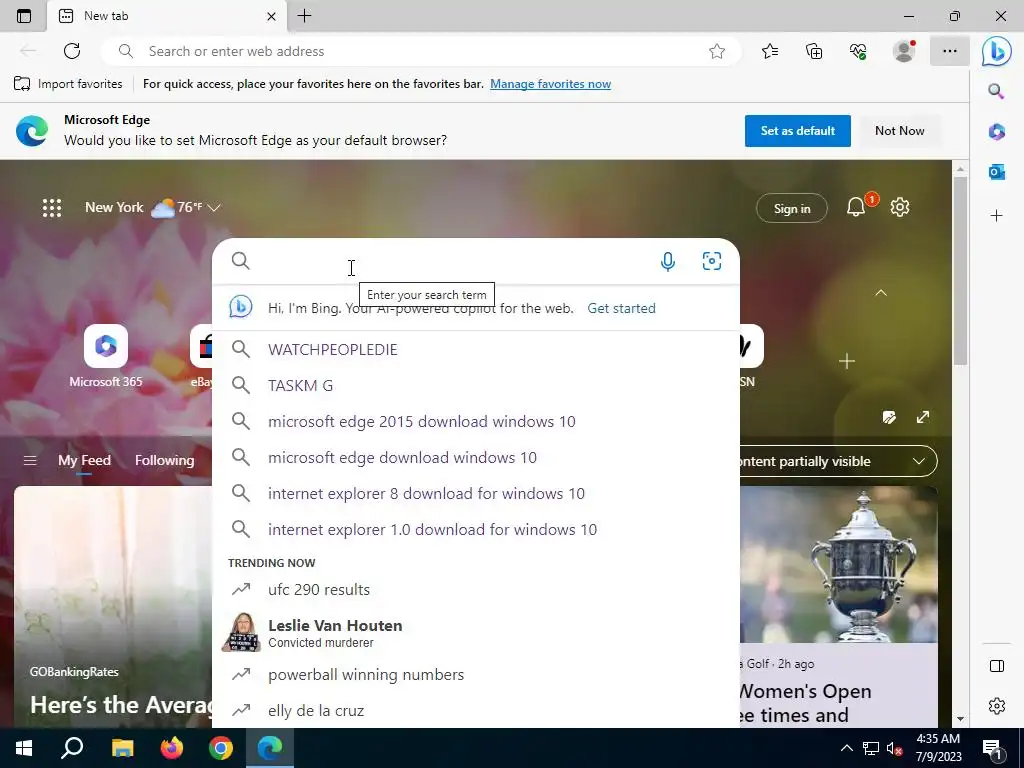This screenshot has width=1024, height=768.
Task: Open Outlook in the sidebar
Action: [997, 172]
